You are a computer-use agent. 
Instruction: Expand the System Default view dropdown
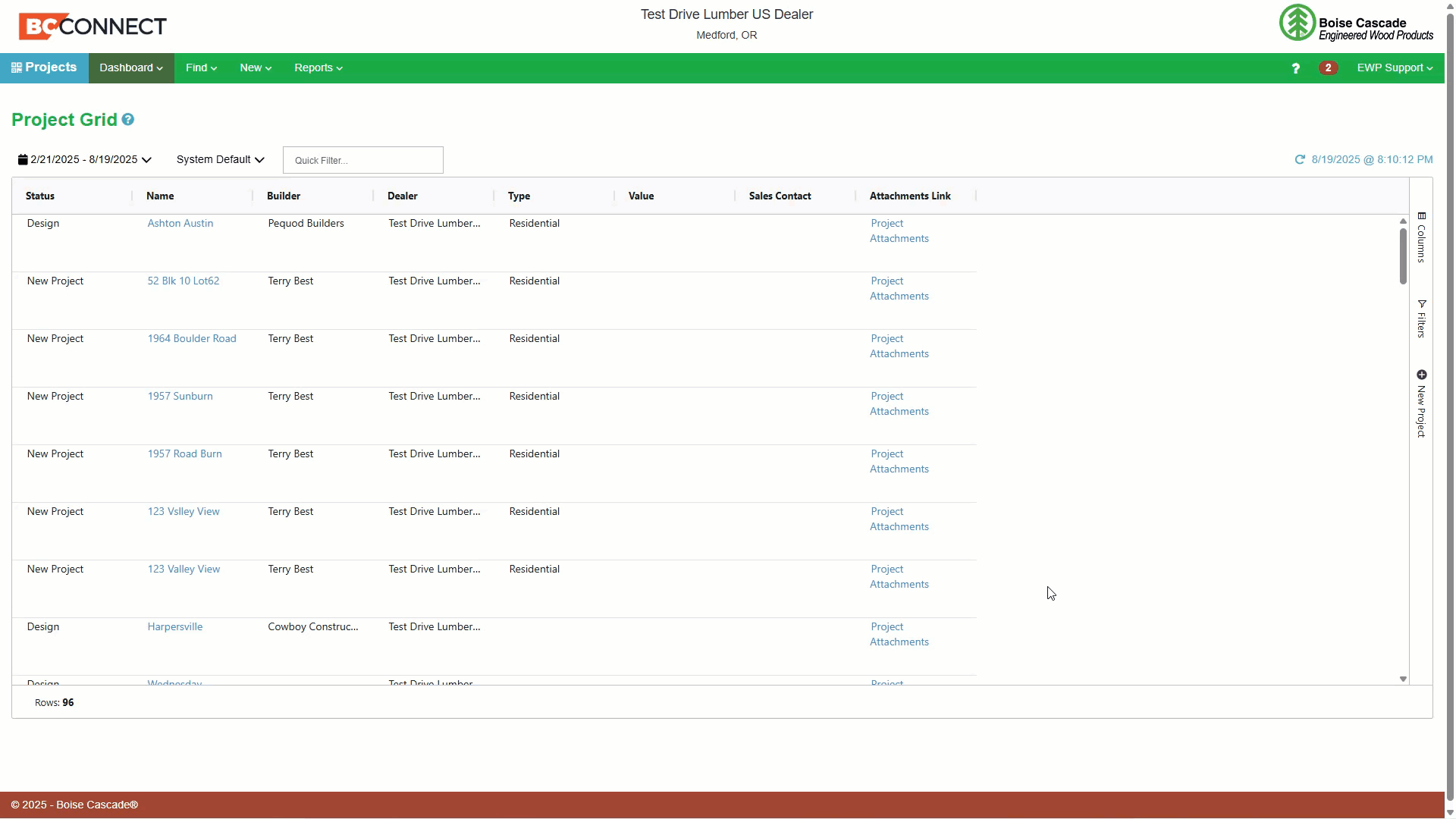pos(220,160)
